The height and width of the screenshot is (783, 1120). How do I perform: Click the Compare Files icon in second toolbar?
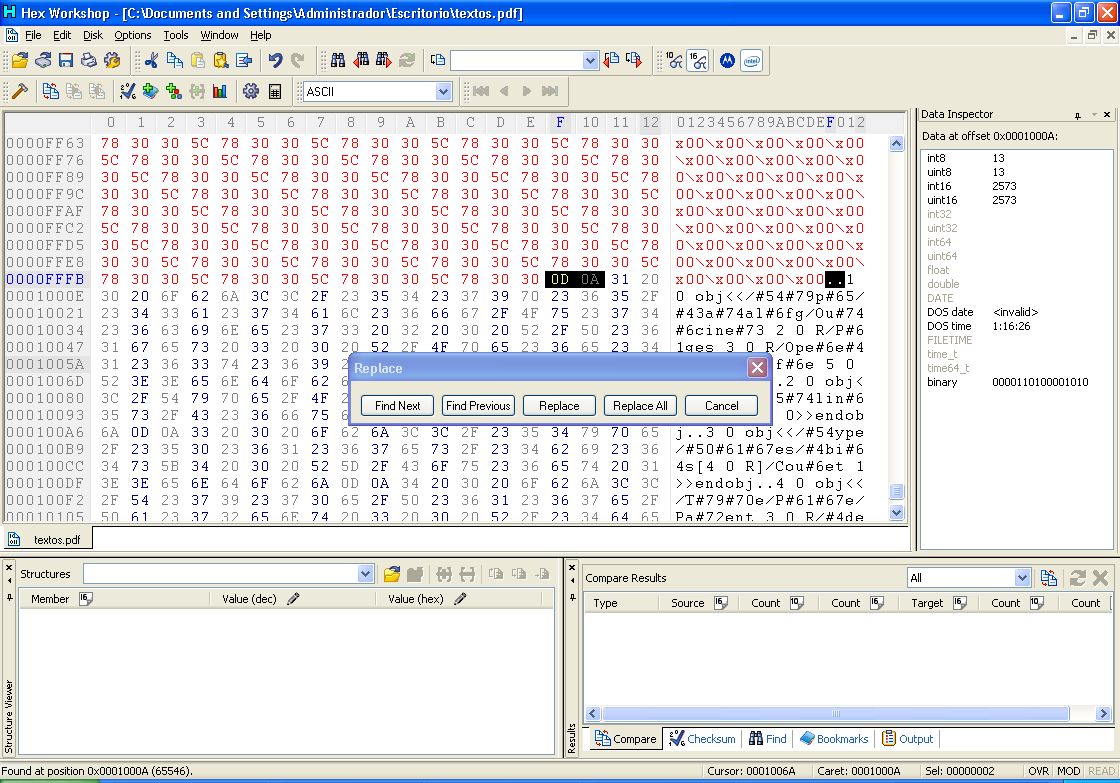(50, 91)
